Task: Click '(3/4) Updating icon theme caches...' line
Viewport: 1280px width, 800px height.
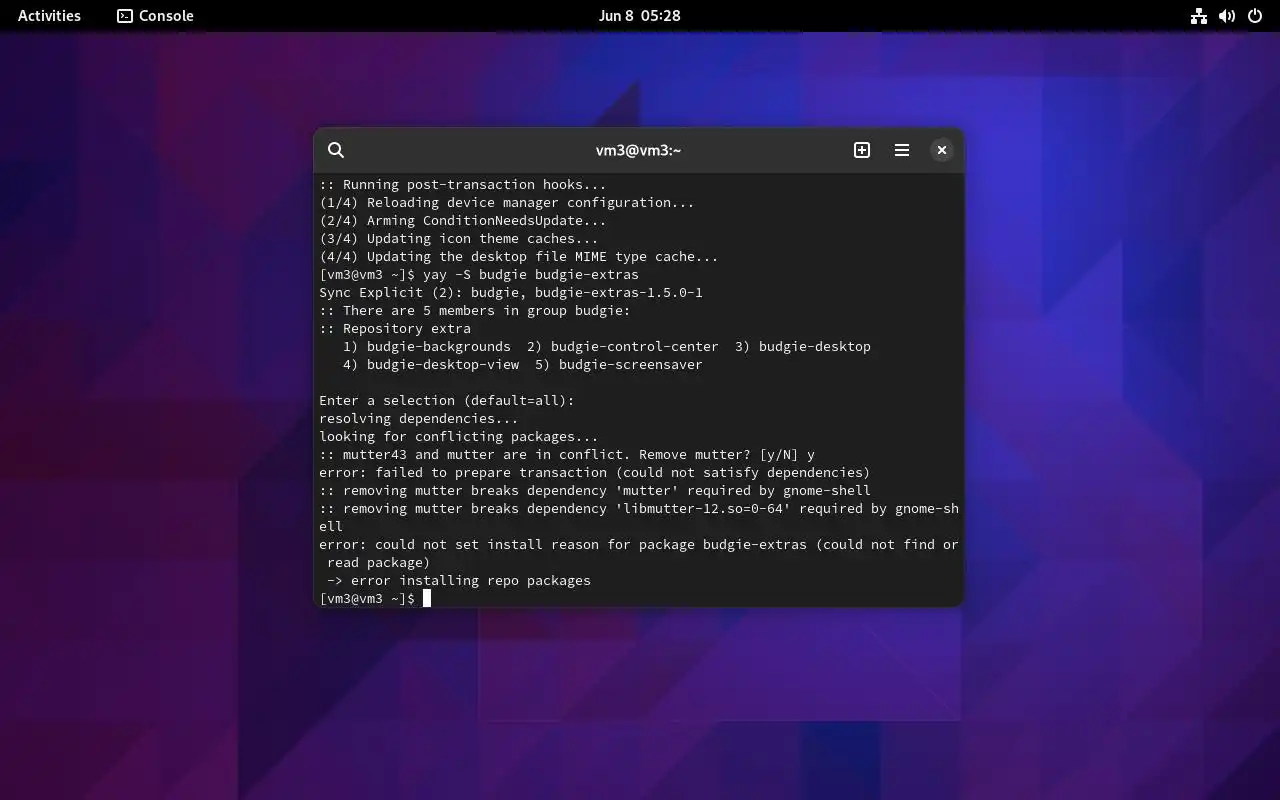Action: click(x=459, y=238)
